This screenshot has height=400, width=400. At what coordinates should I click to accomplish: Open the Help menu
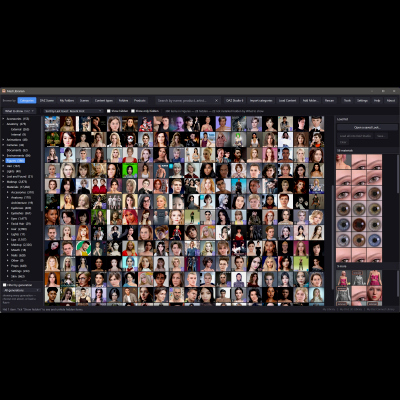pos(377,100)
